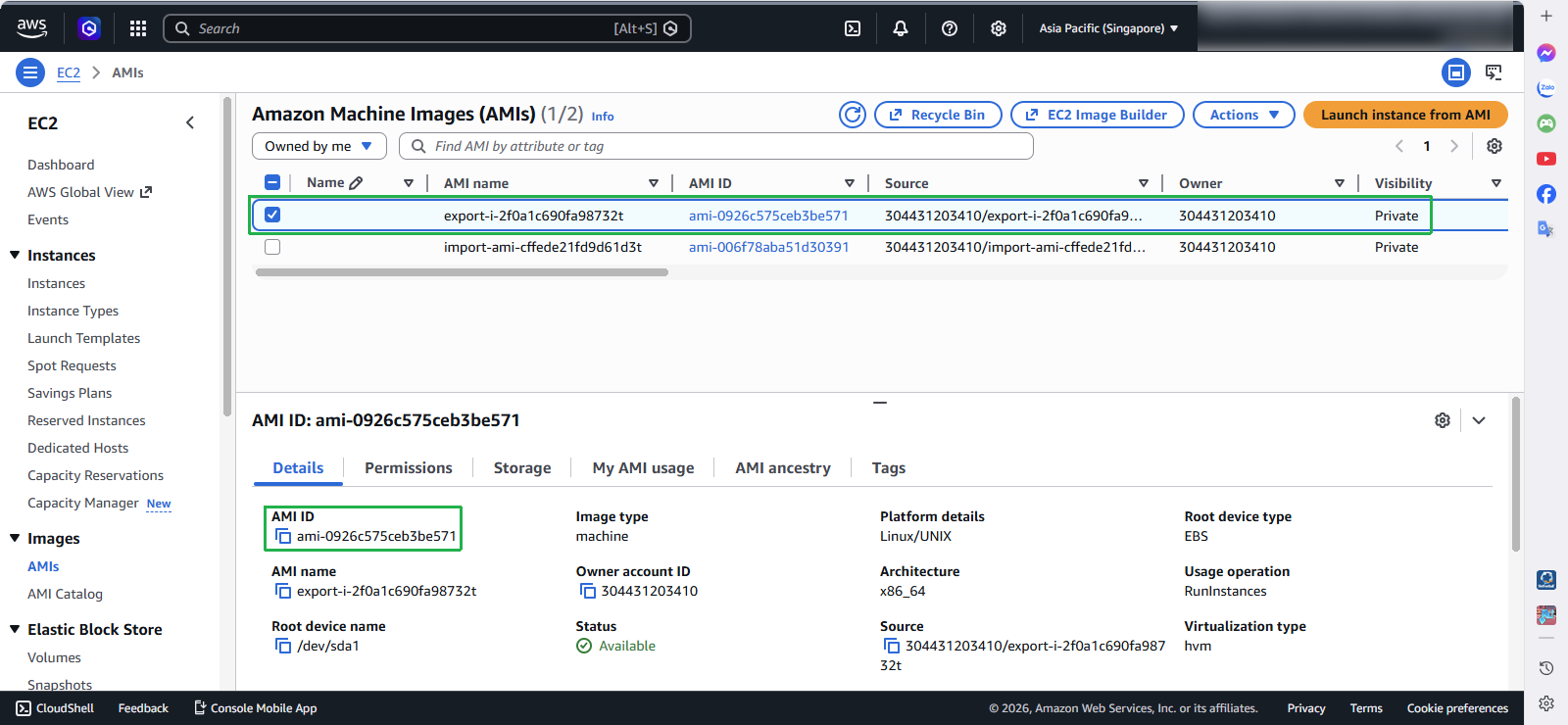Open the Actions dropdown
This screenshot has width=1568, height=725.
click(1244, 115)
